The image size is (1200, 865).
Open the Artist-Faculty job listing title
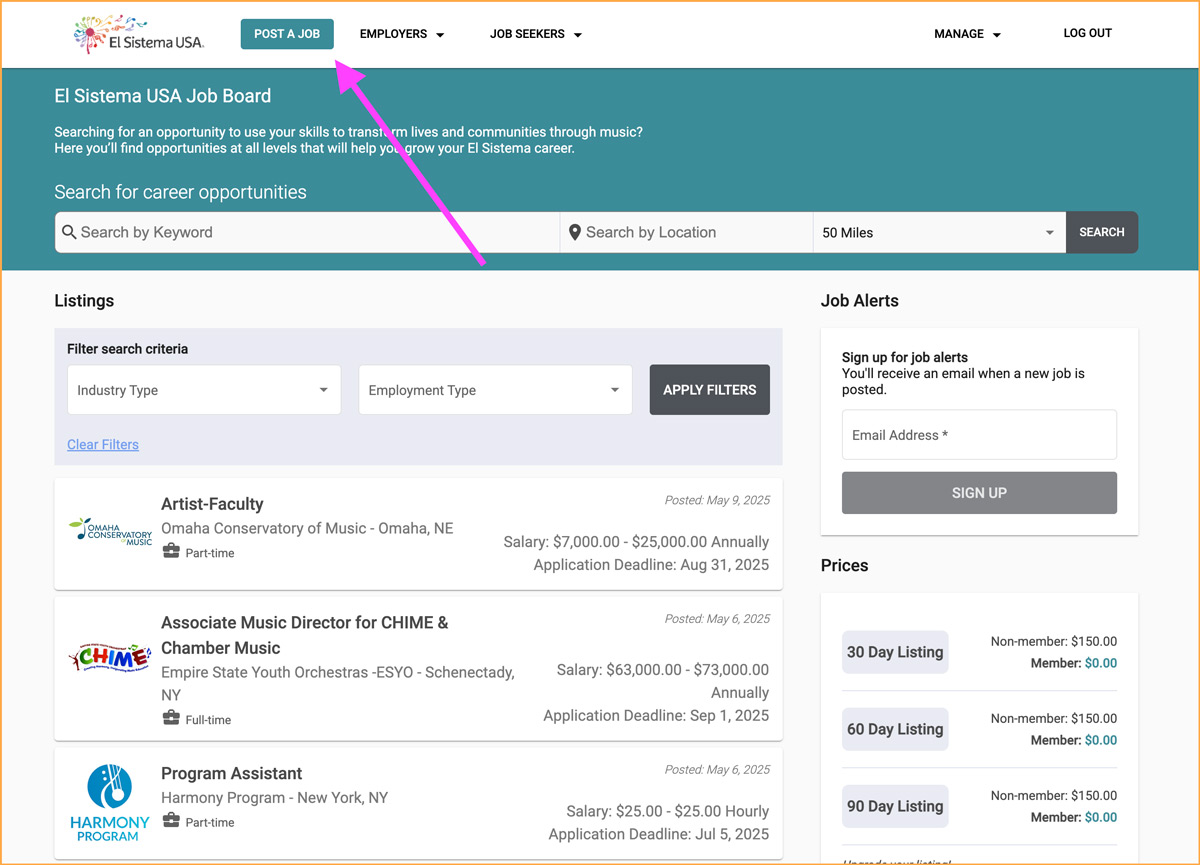pyautogui.click(x=212, y=504)
